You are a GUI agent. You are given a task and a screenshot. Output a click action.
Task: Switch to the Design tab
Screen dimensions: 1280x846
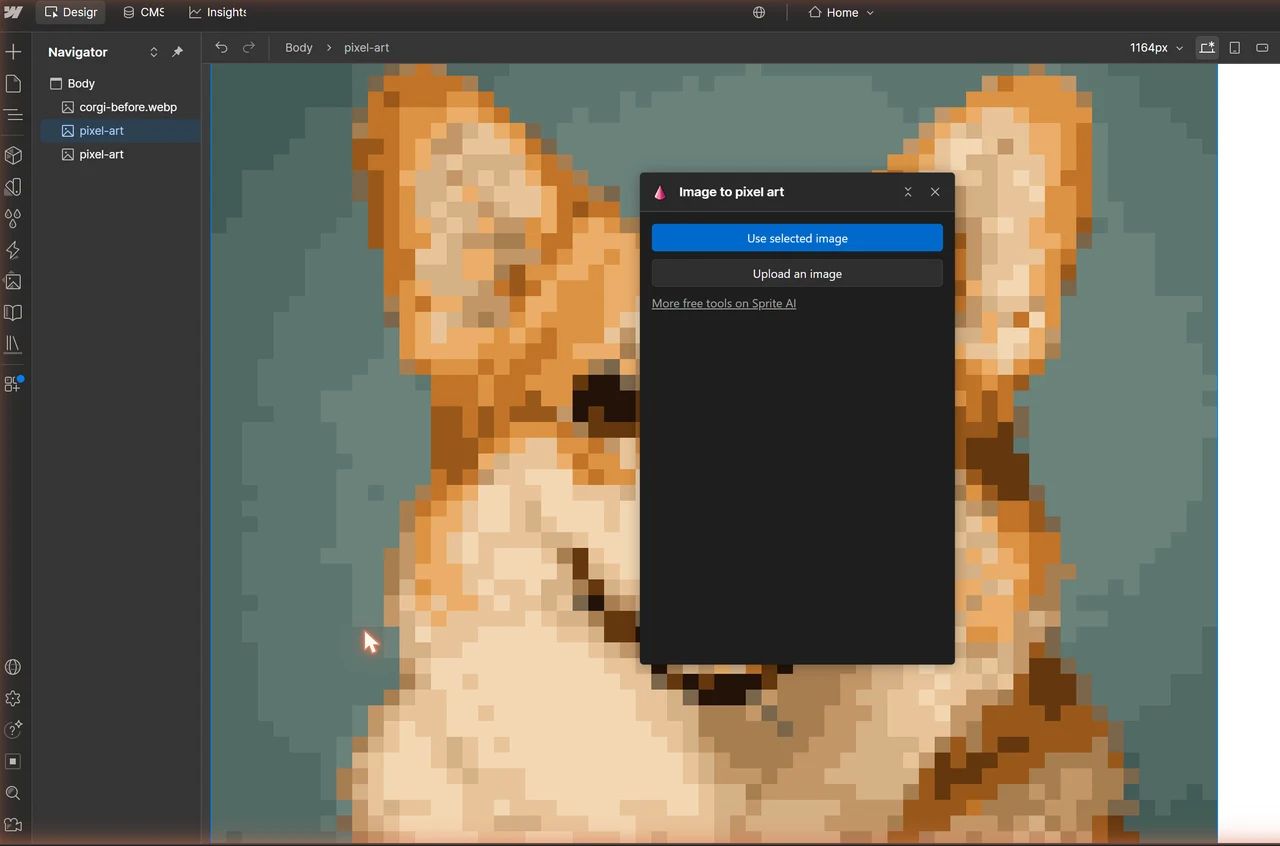[x=71, y=12]
